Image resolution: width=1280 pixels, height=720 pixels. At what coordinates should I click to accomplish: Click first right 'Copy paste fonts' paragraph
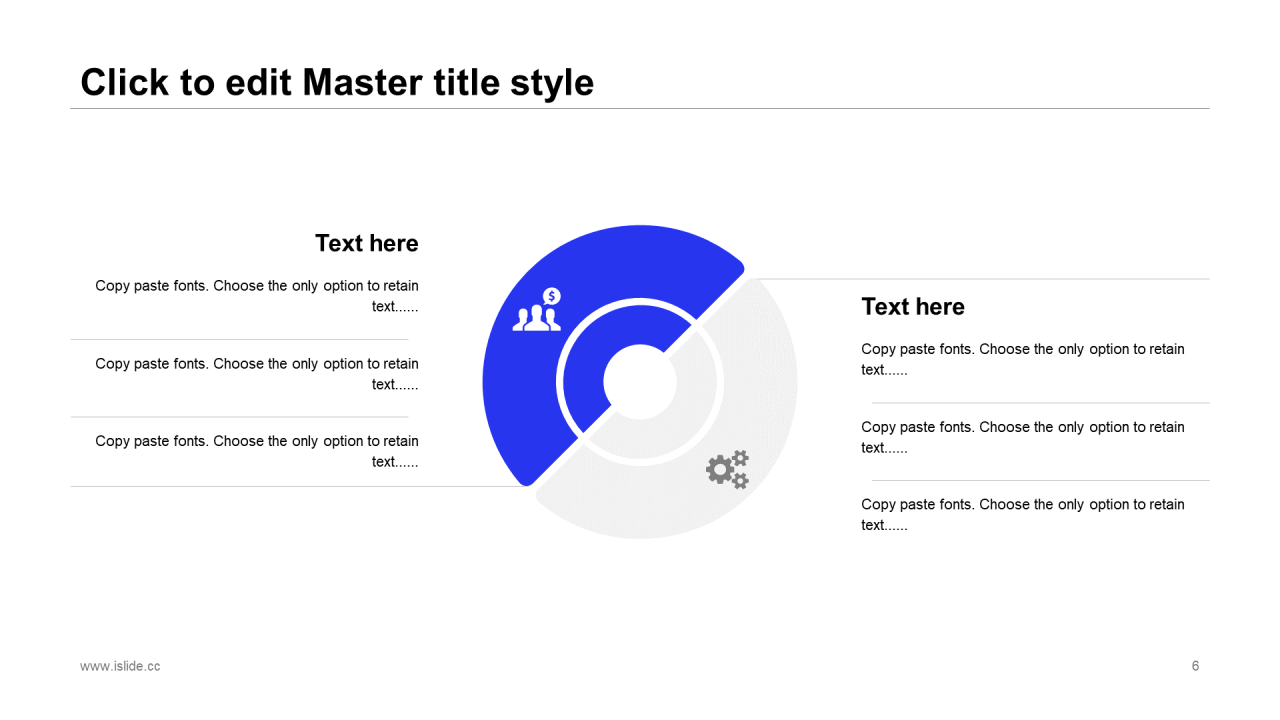(1023, 359)
